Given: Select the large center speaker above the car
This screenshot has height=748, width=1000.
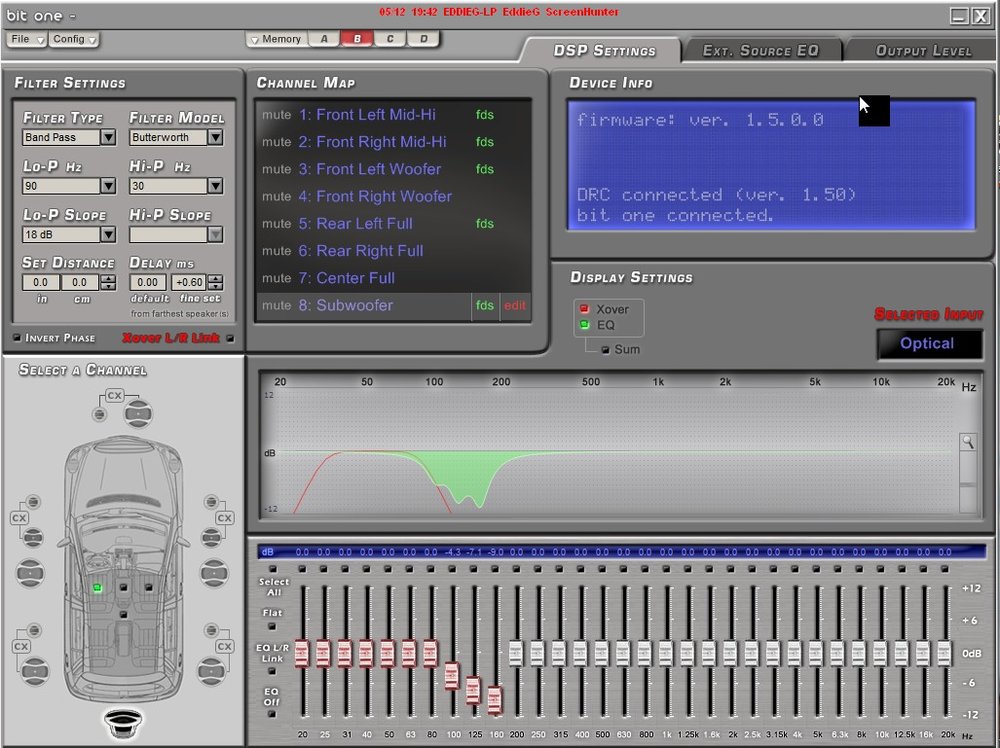Looking at the screenshot, I should coord(138,414).
